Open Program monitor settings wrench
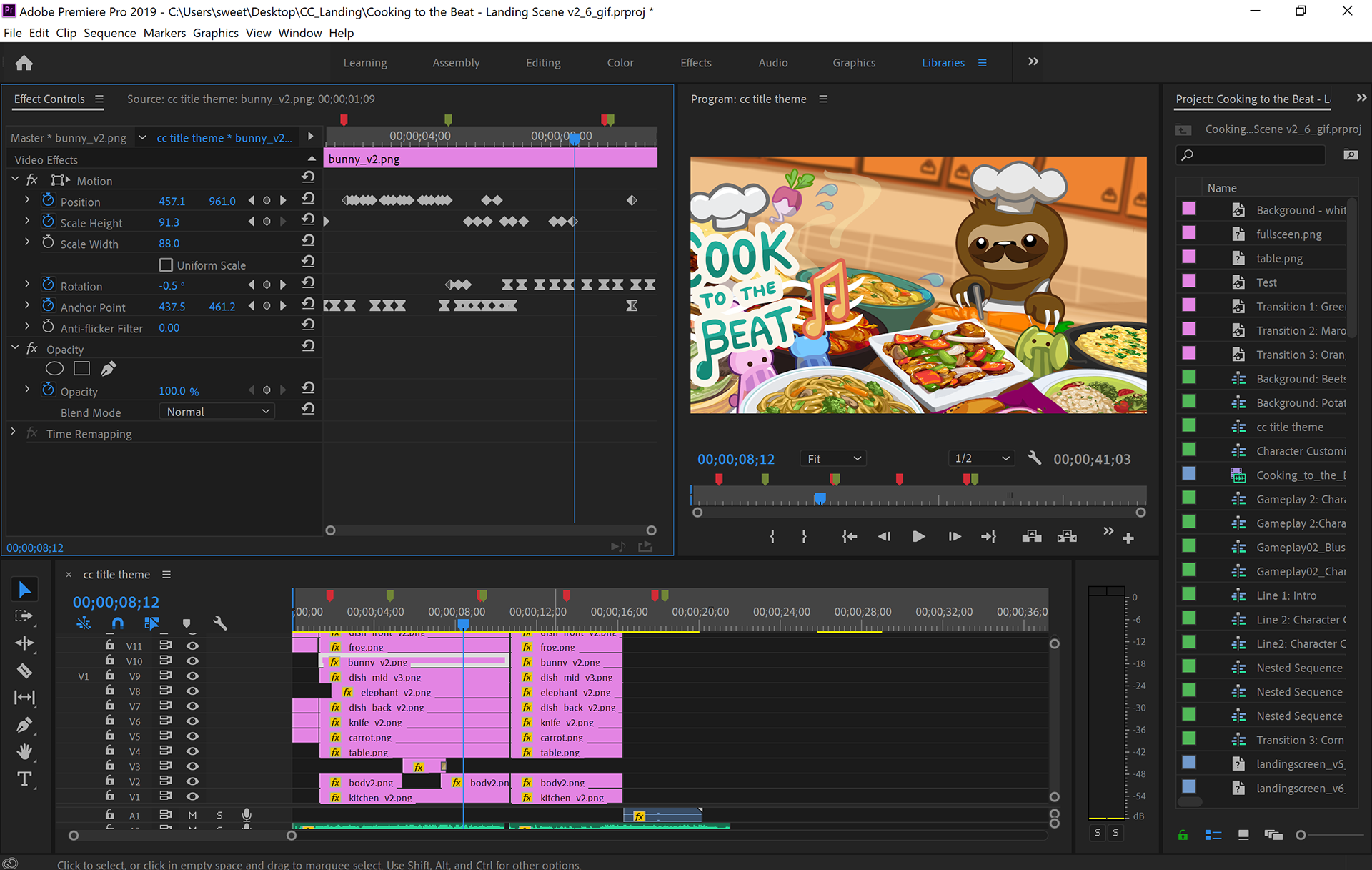The image size is (1372, 870). click(1034, 458)
